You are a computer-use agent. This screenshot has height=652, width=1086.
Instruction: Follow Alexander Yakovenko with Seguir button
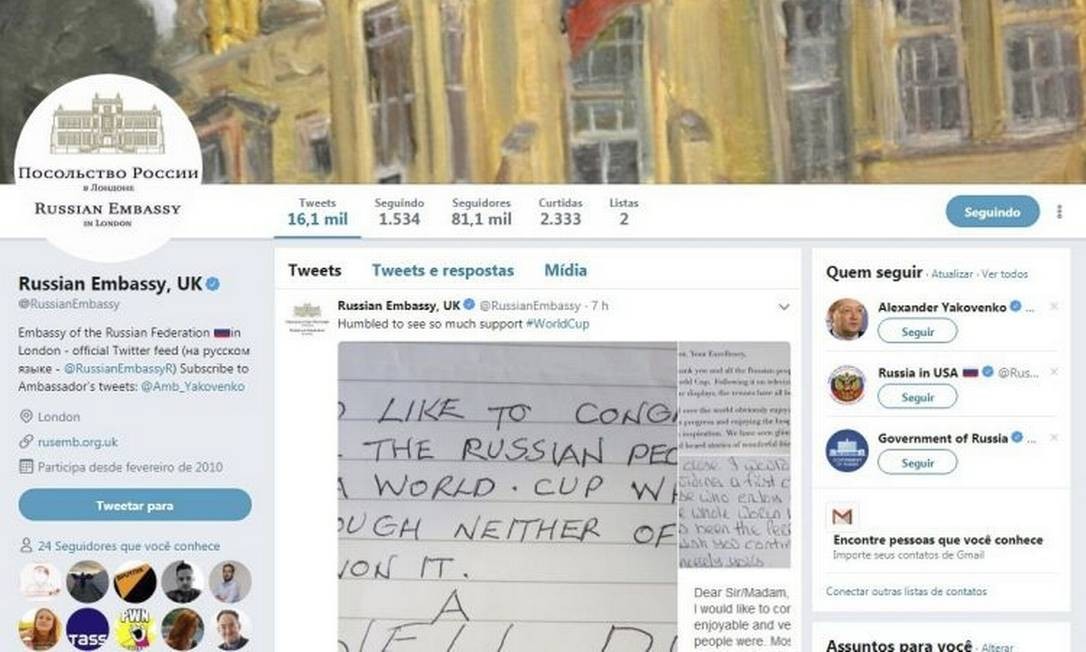pyautogui.click(x=917, y=332)
